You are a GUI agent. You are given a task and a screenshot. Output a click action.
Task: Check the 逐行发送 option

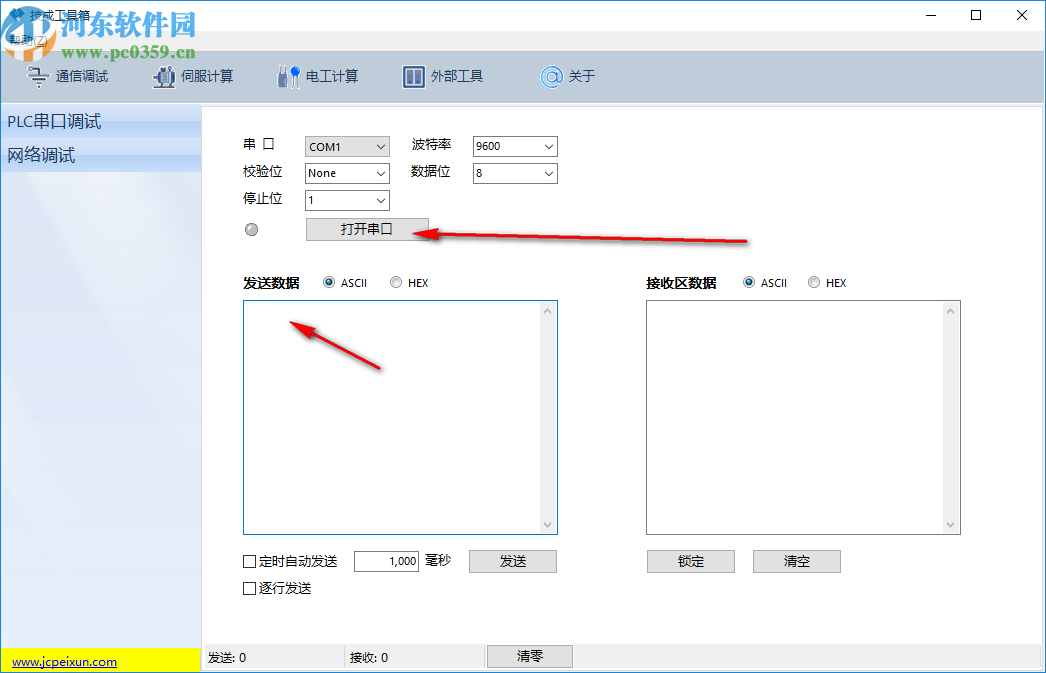click(x=249, y=588)
